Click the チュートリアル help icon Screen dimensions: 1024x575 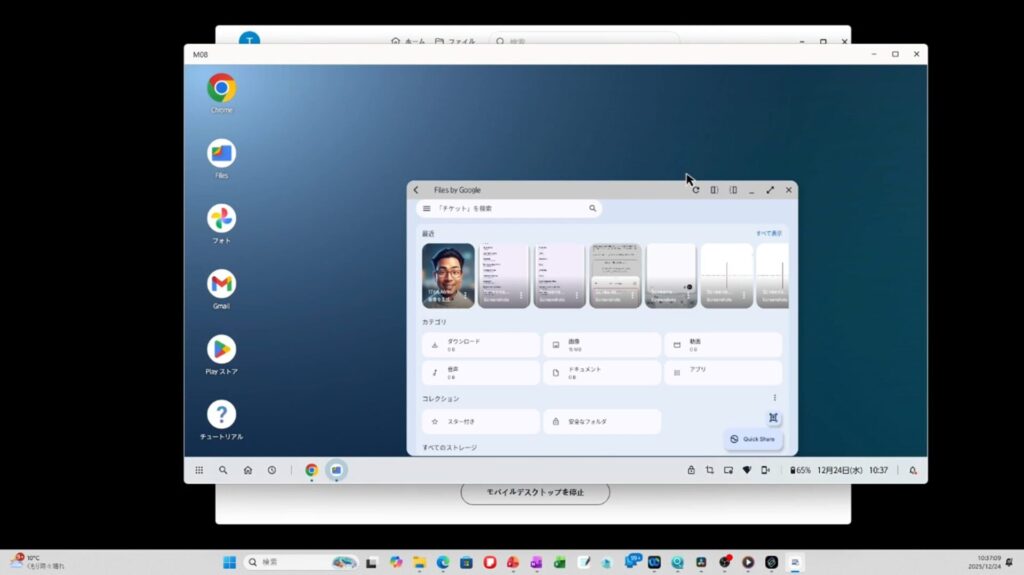(221, 414)
